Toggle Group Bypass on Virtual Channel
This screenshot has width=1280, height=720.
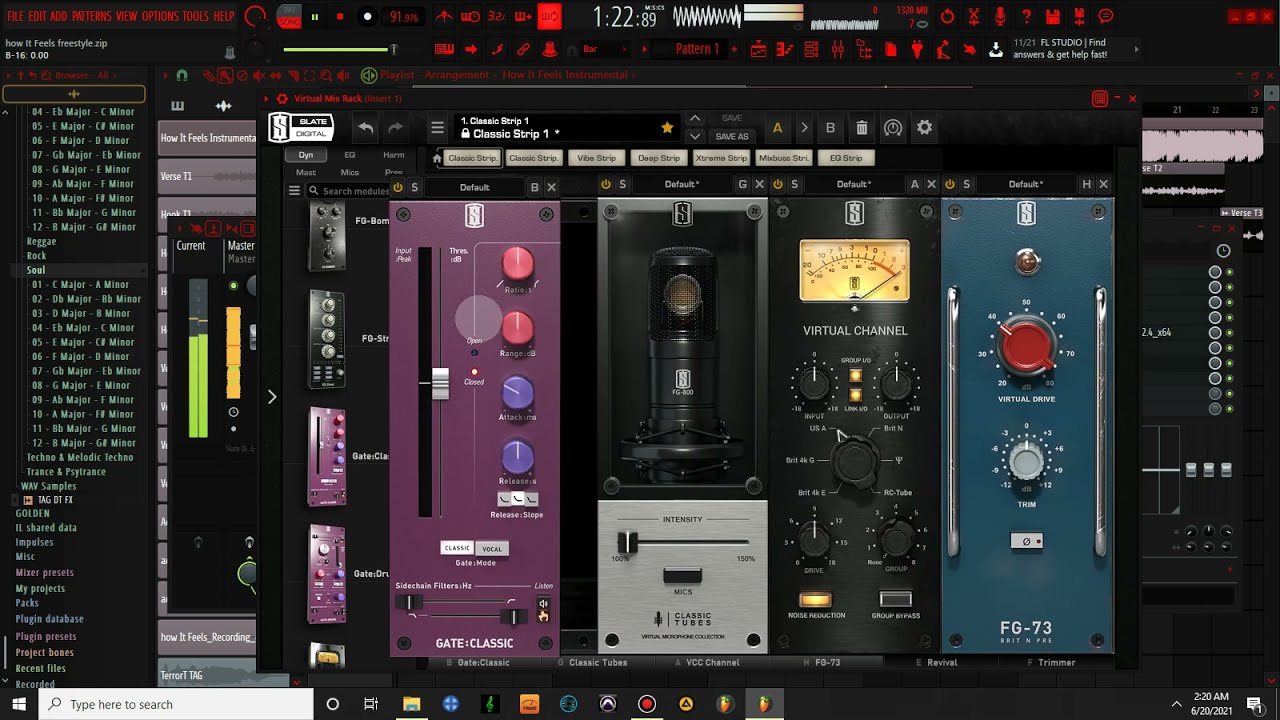coord(895,600)
